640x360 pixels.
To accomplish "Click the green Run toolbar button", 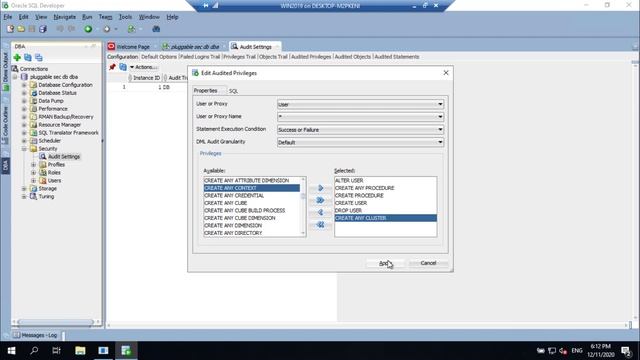I will click(x=88, y=29).
